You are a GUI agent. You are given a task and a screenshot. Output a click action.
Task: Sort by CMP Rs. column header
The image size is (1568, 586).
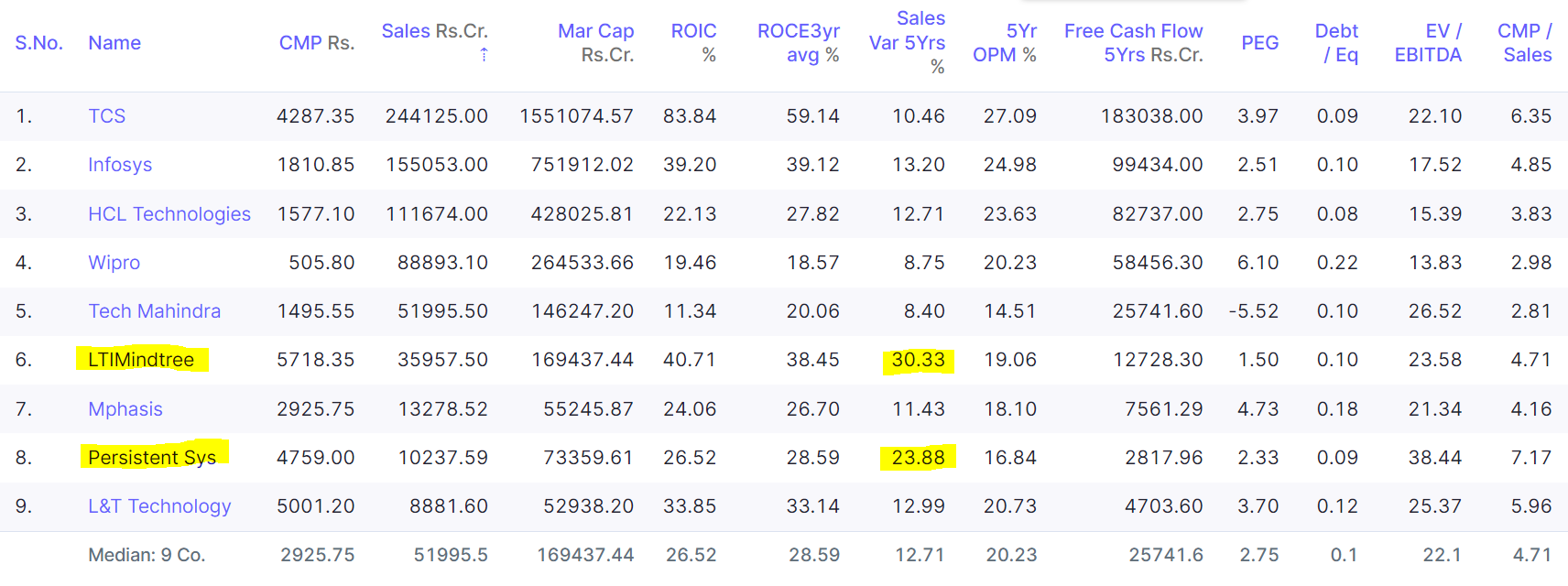coord(317,43)
